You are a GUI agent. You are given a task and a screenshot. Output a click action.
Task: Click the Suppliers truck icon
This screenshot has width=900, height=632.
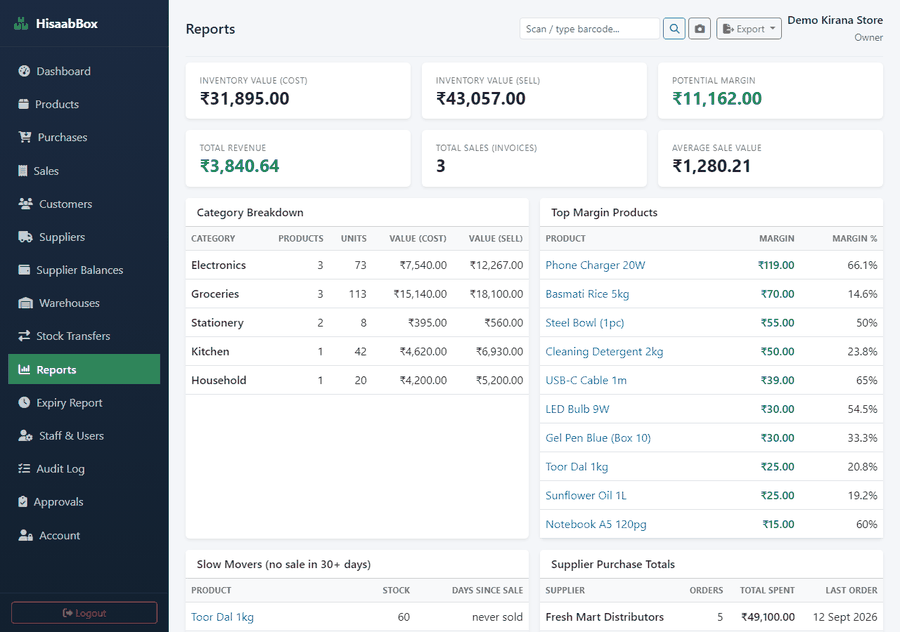pos(25,237)
